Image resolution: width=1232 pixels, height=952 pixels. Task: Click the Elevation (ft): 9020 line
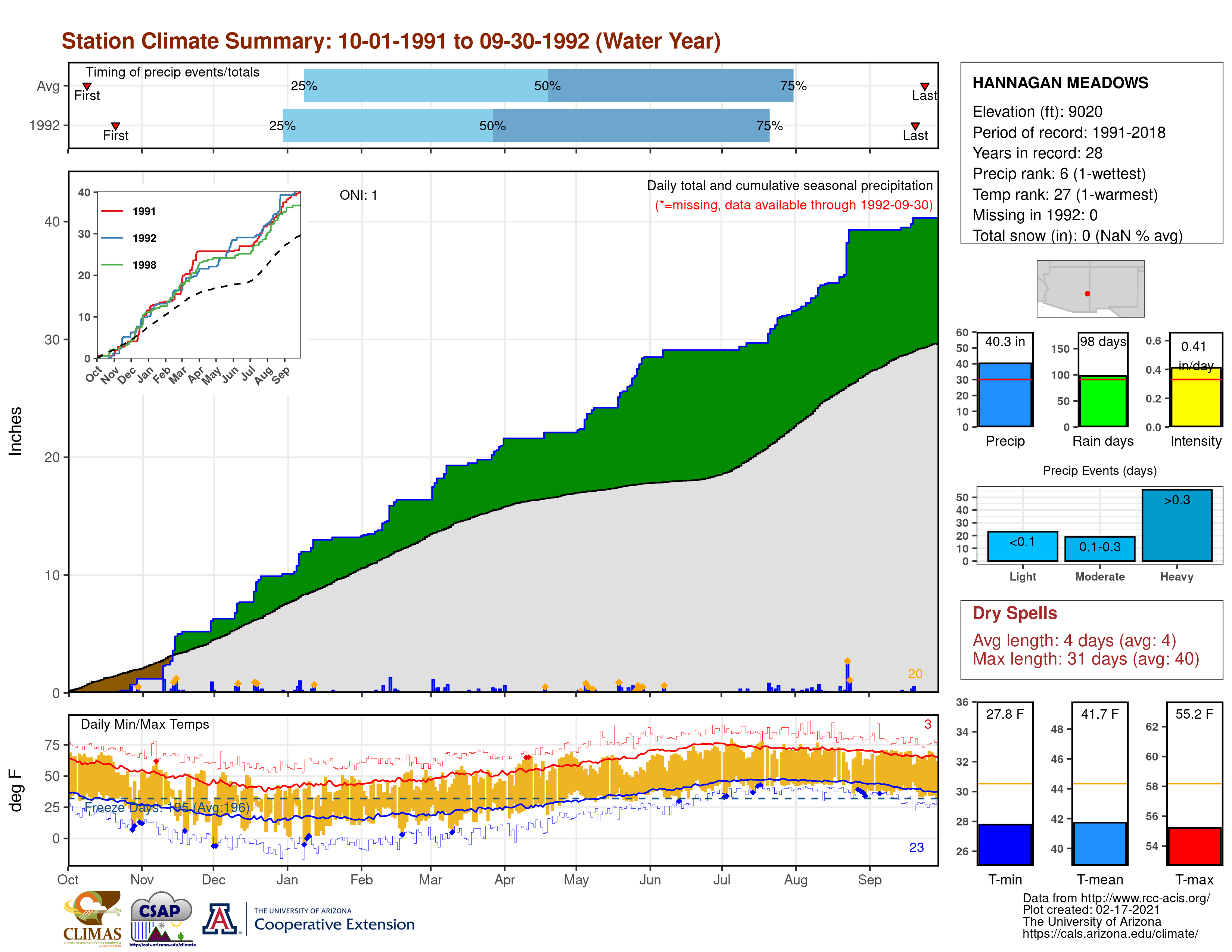pos(1037,112)
